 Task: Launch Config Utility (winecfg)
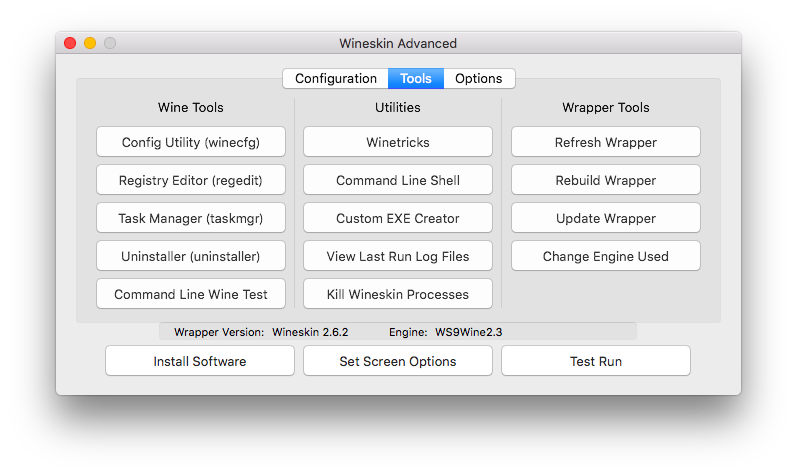pos(191,142)
